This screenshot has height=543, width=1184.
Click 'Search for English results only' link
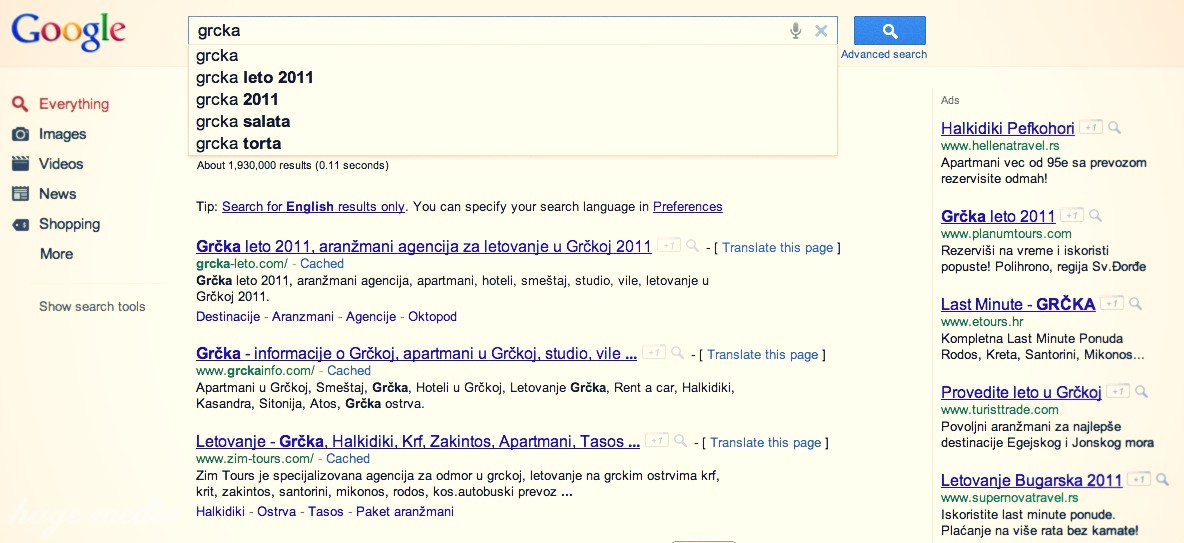[313, 207]
